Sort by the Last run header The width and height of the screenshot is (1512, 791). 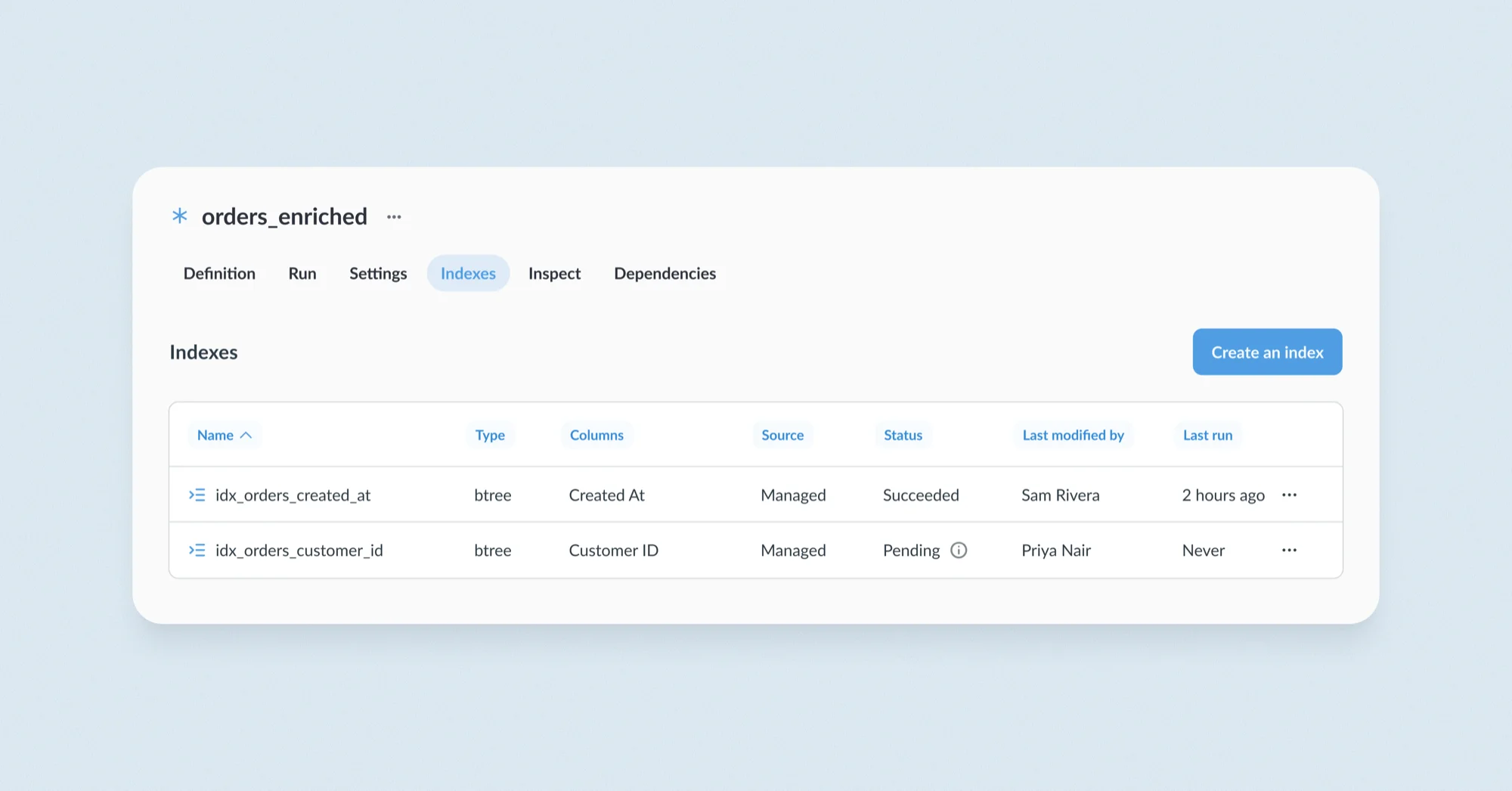click(x=1207, y=435)
